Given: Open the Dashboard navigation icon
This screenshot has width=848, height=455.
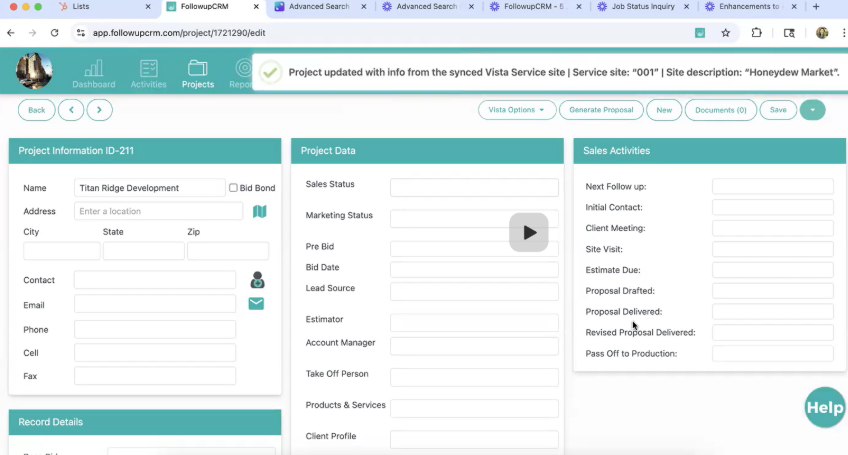Looking at the screenshot, I should point(94,74).
